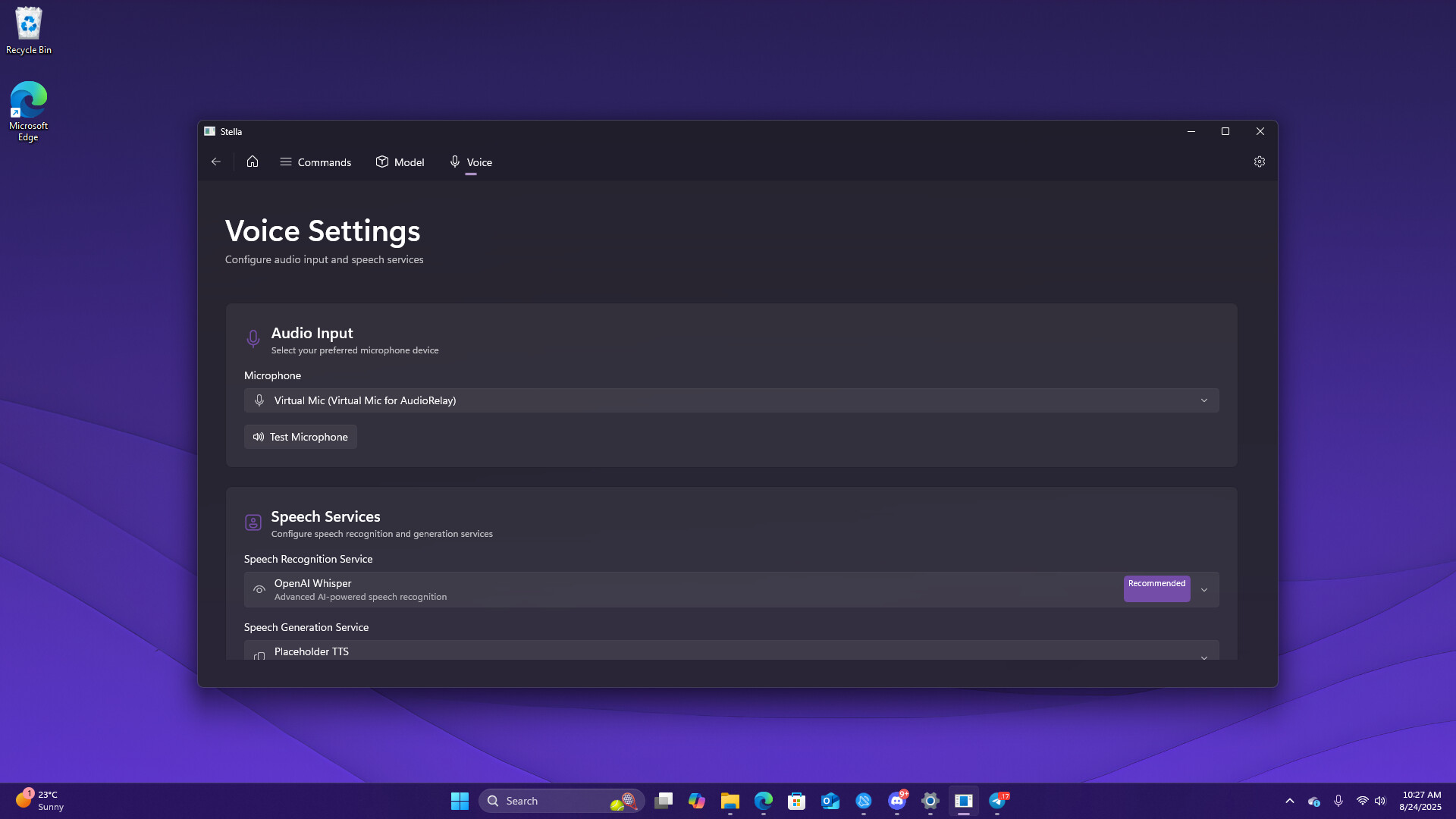This screenshot has height=819, width=1456.
Task: Click the back arrow in Stella
Action: tap(216, 162)
